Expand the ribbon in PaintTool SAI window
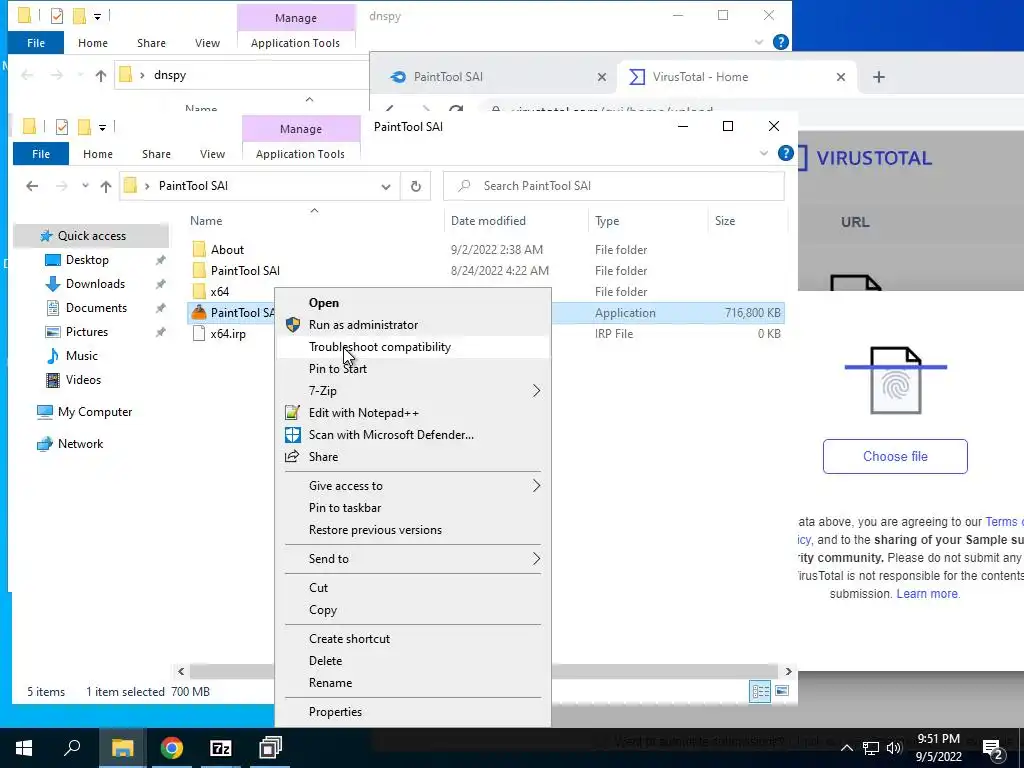This screenshot has width=1024, height=768. (763, 153)
